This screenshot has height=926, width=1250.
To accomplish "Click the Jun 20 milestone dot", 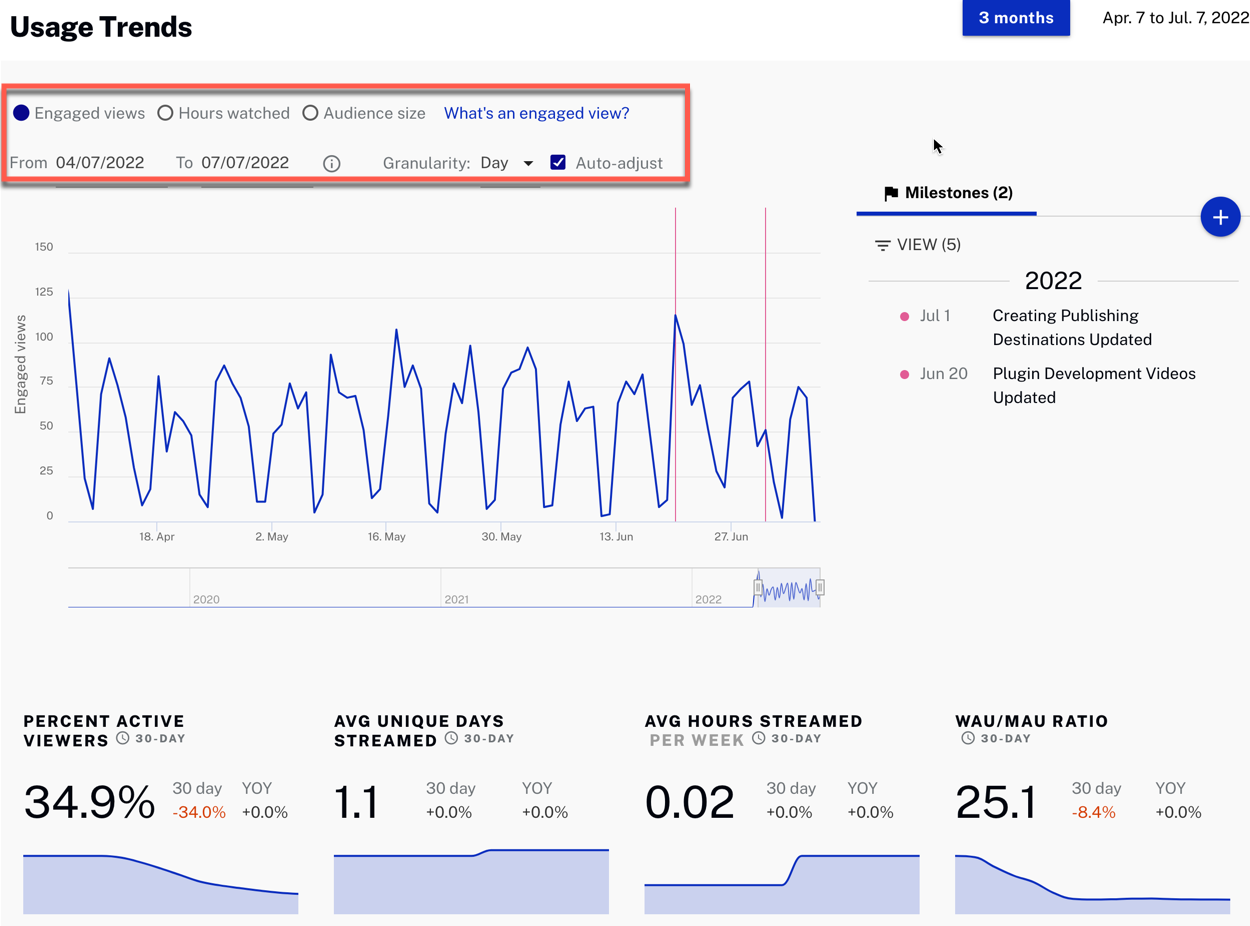I will [x=903, y=374].
